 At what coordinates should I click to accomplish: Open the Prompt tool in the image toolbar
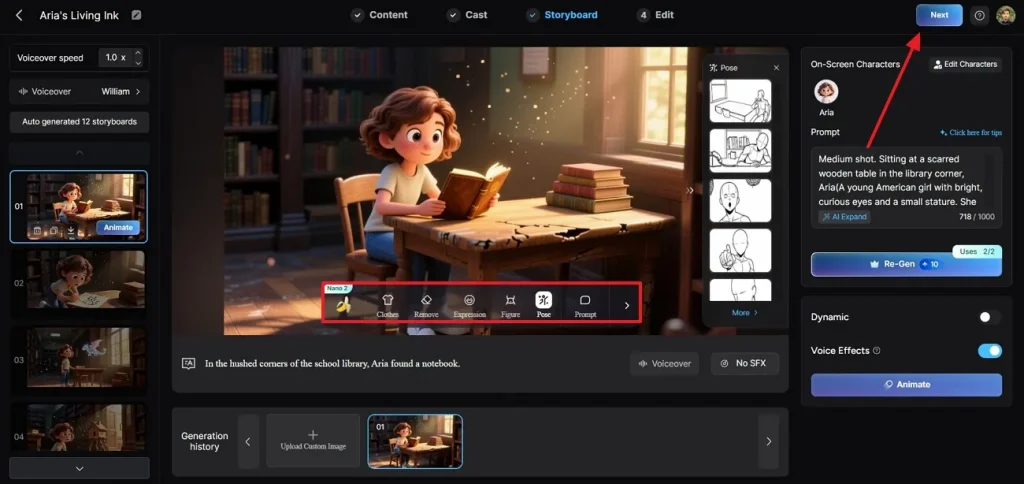(x=585, y=305)
